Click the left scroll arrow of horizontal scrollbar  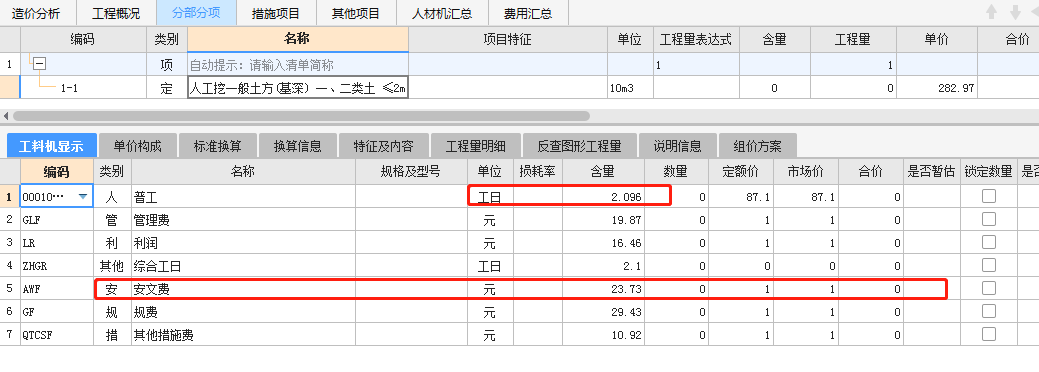coord(6,115)
